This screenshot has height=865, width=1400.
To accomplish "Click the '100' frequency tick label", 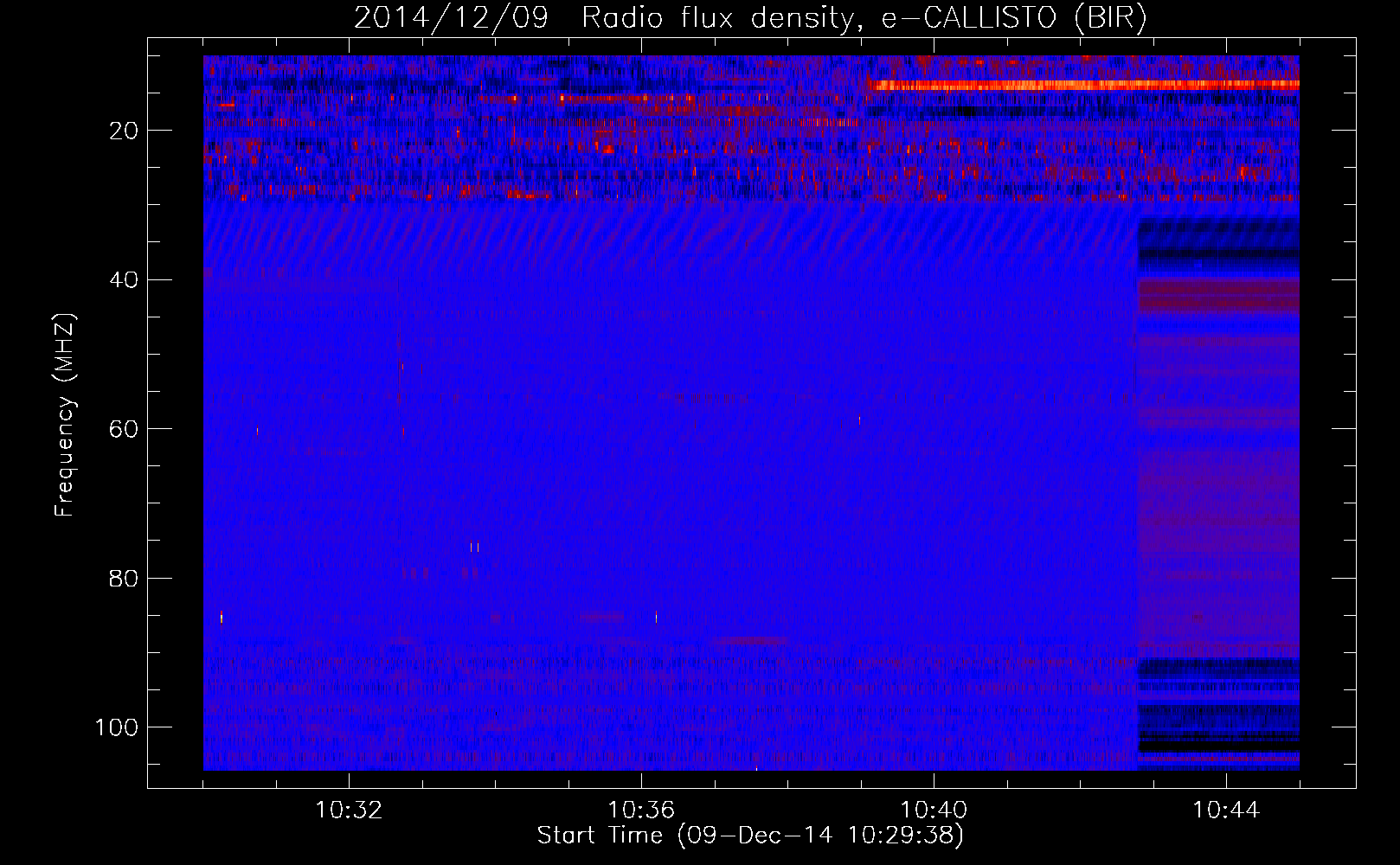I will [118, 727].
